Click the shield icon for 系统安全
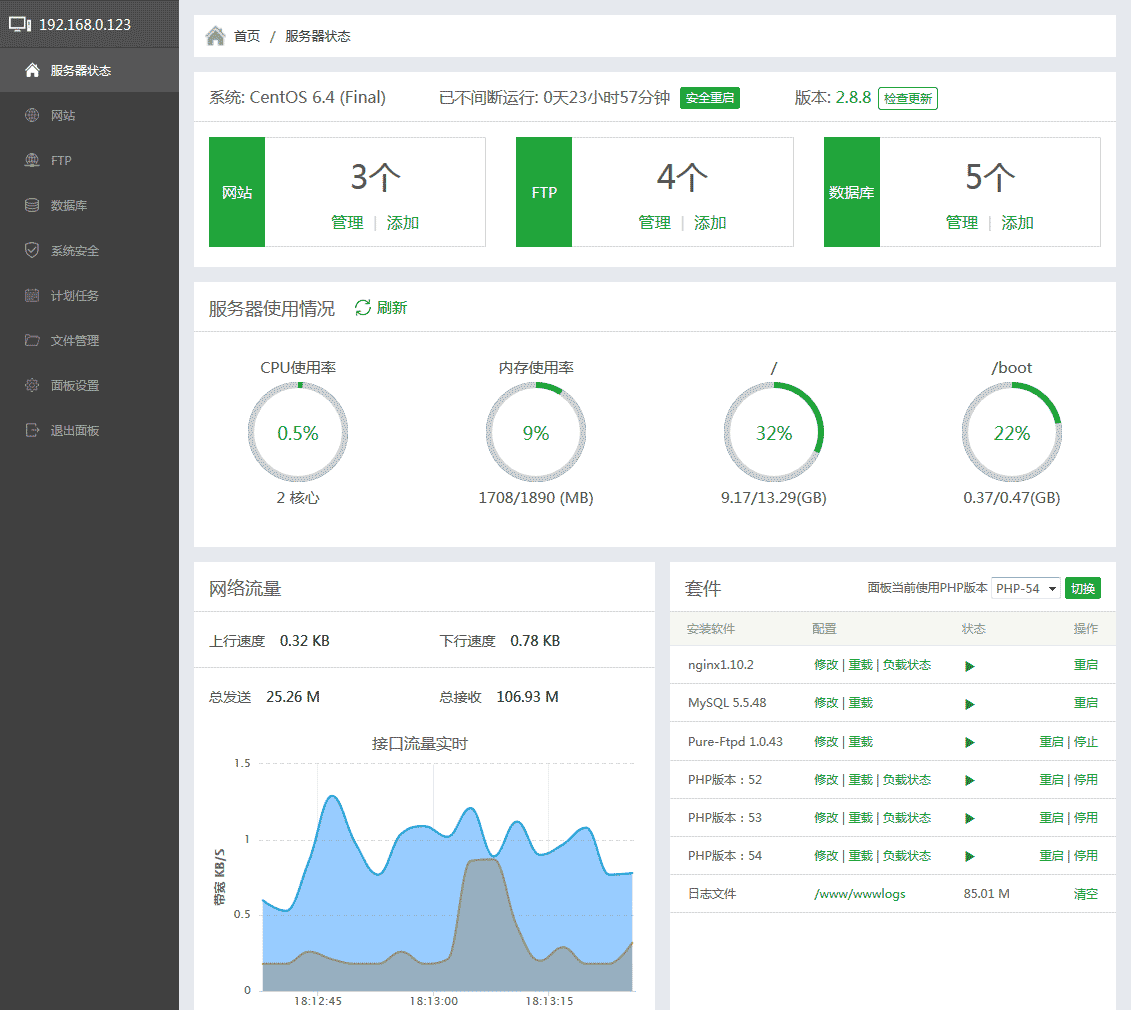This screenshot has height=1010, width=1131. (32, 250)
